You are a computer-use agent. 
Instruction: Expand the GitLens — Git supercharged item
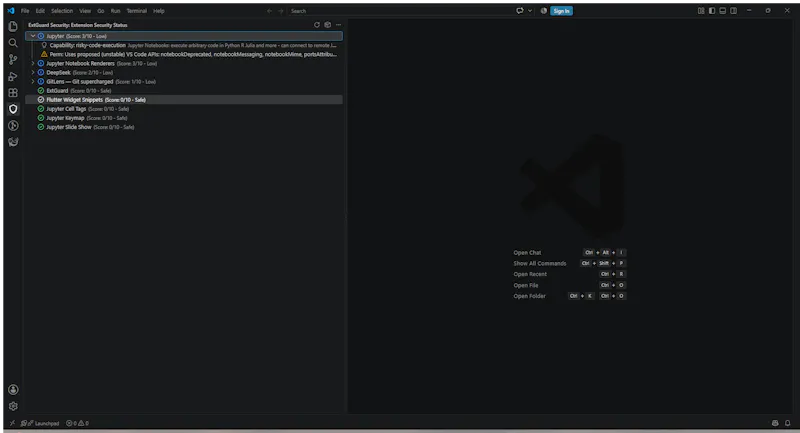point(33,82)
